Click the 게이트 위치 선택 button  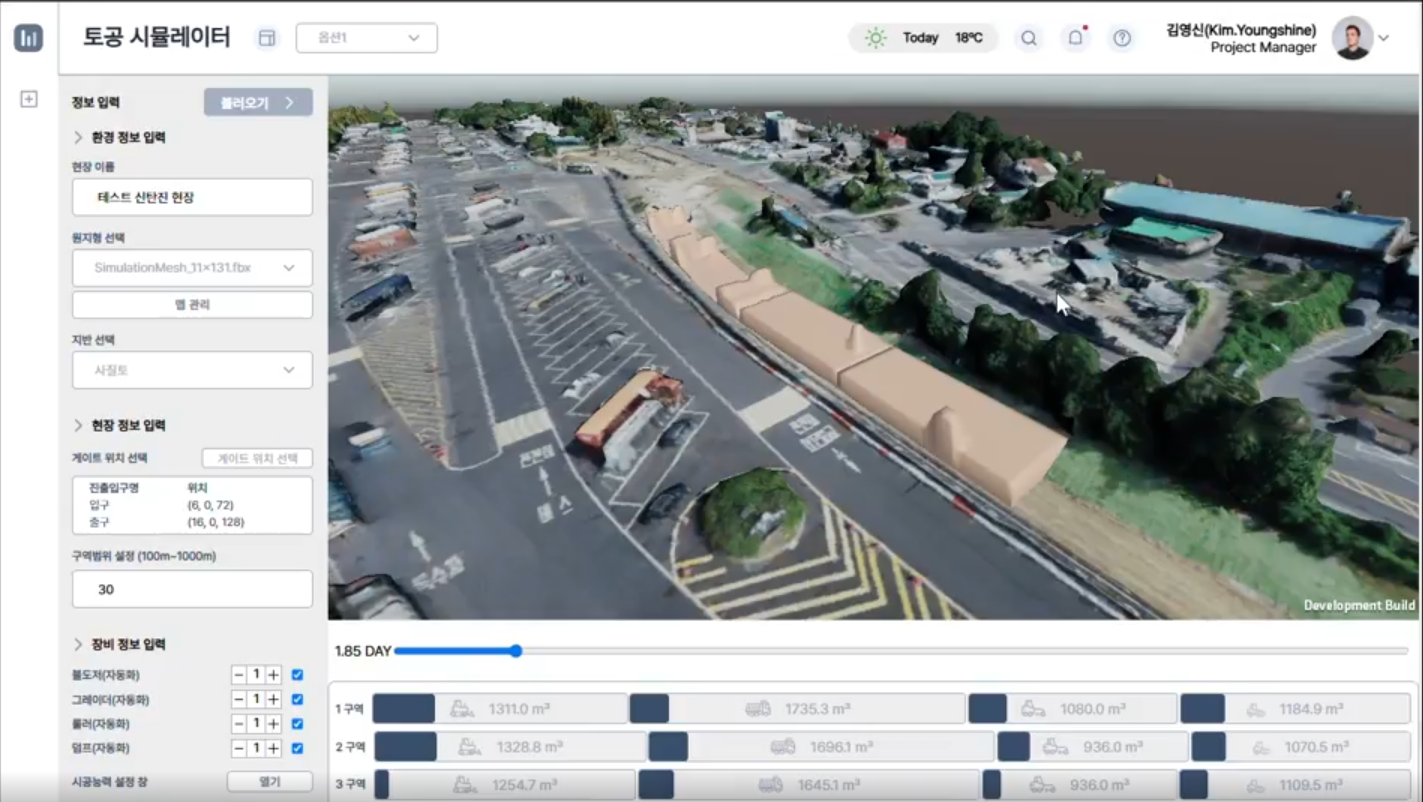tap(258, 458)
